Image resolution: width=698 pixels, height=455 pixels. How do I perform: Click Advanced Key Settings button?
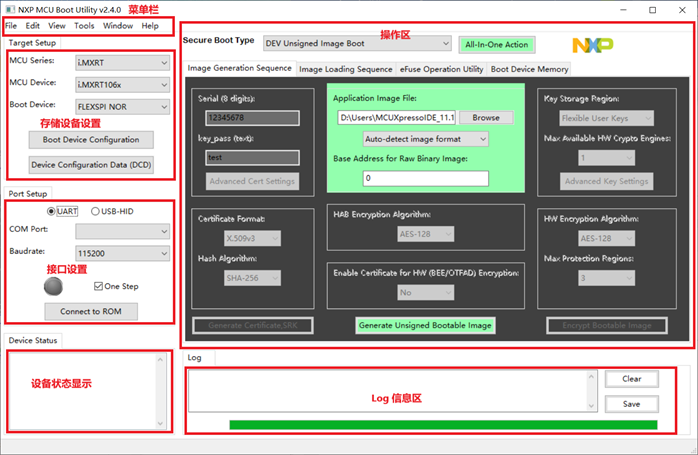point(606,181)
